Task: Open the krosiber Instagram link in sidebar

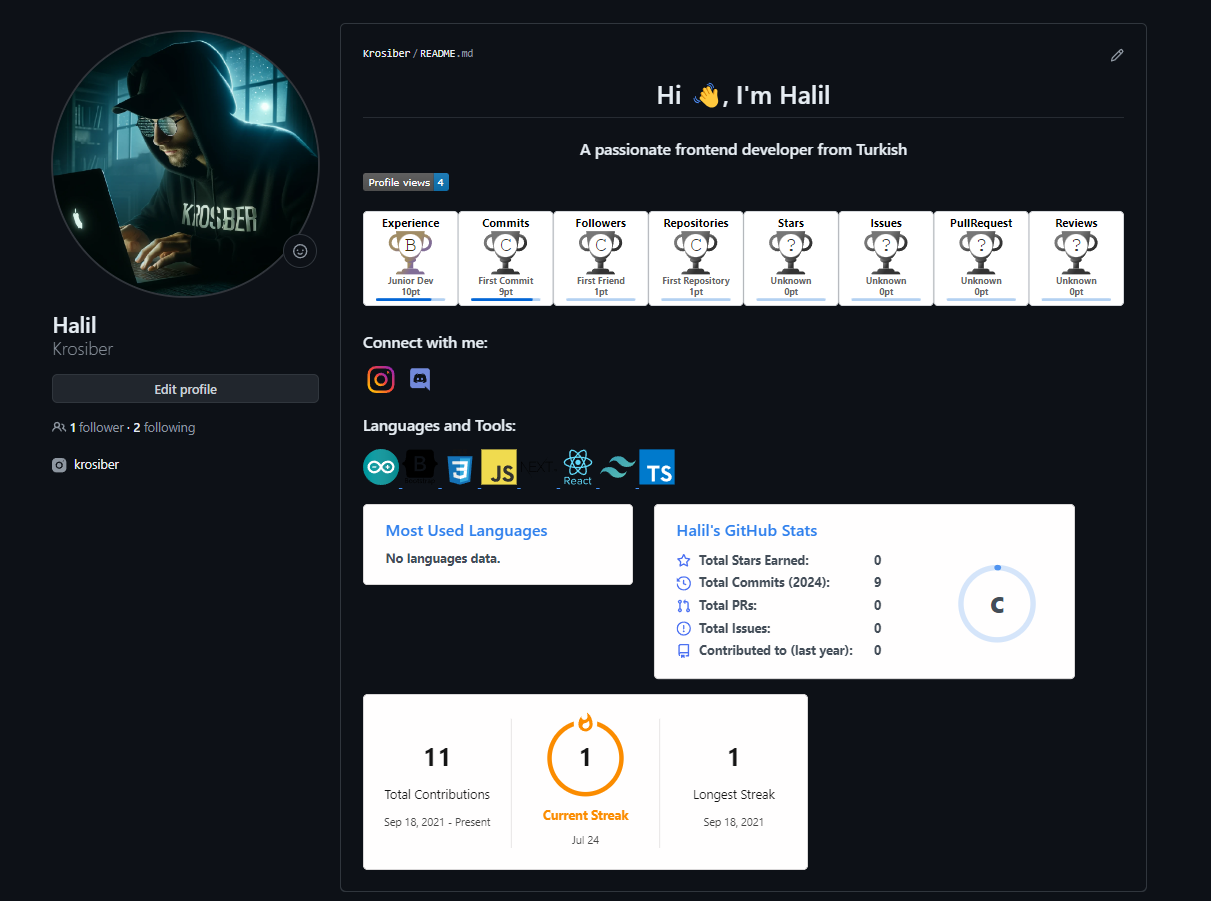Action: click(x=96, y=464)
